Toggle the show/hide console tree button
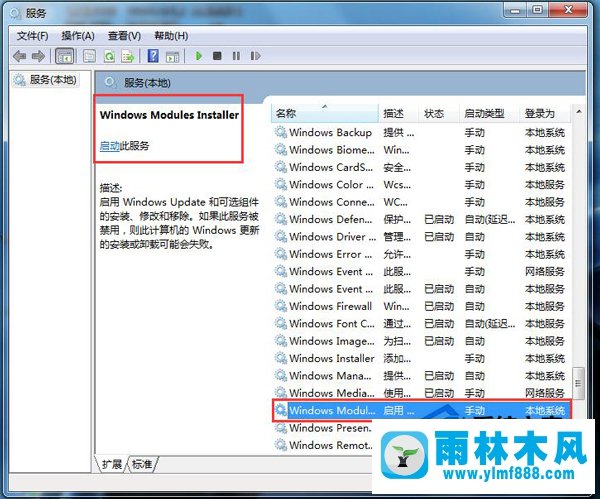 (x=64, y=56)
